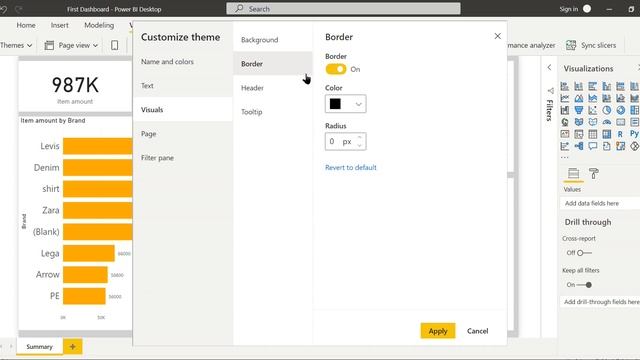This screenshot has width=640, height=360.
Task: Select the Python visual
Action: pos(634,134)
